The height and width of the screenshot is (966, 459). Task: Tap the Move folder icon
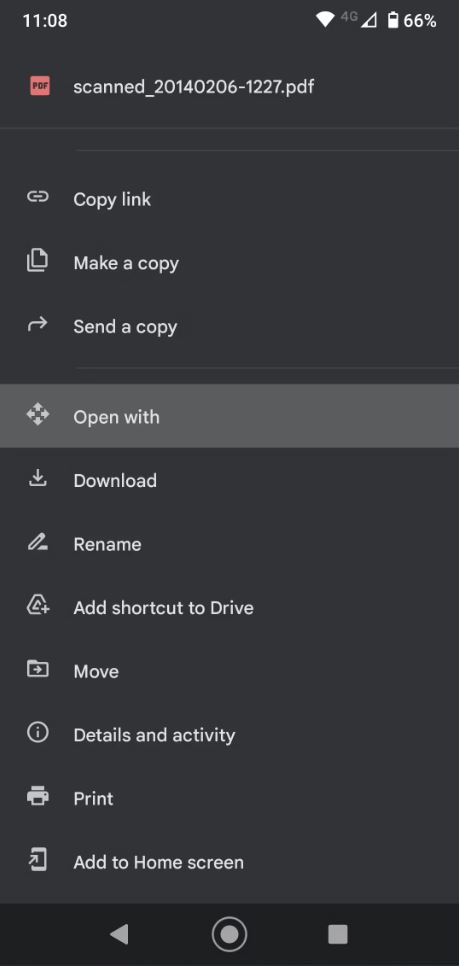38,669
